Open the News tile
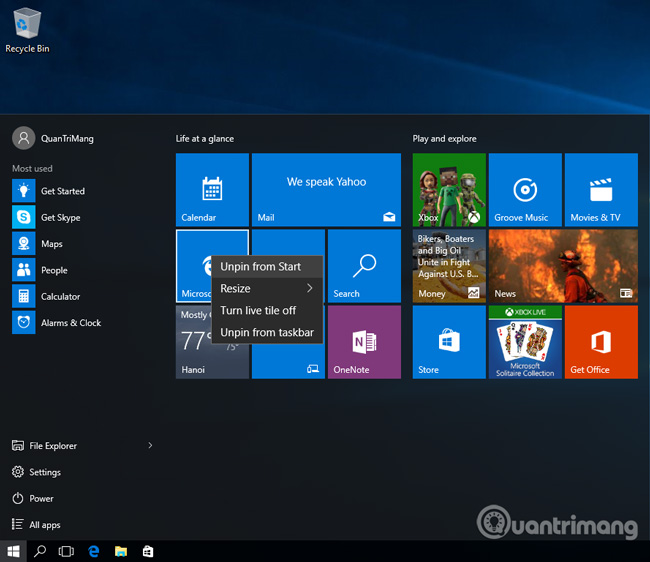The height and width of the screenshot is (562, 650). [x=563, y=266]
